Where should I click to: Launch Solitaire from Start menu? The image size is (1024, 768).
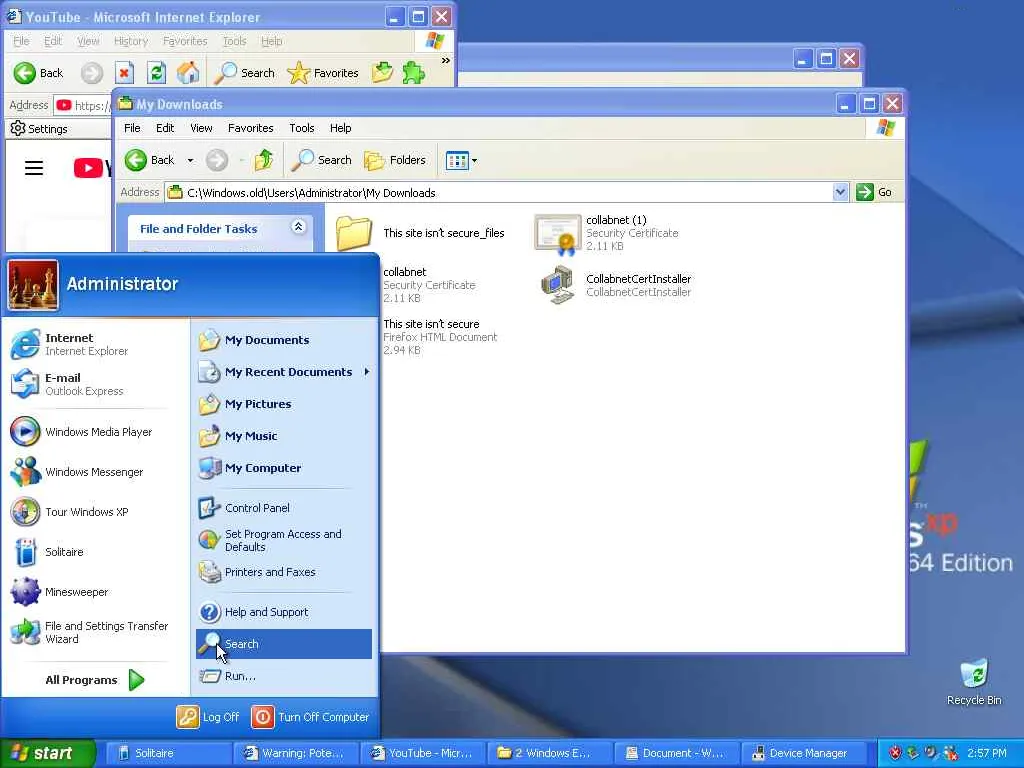pyautogui.click(x=48, y=552)
